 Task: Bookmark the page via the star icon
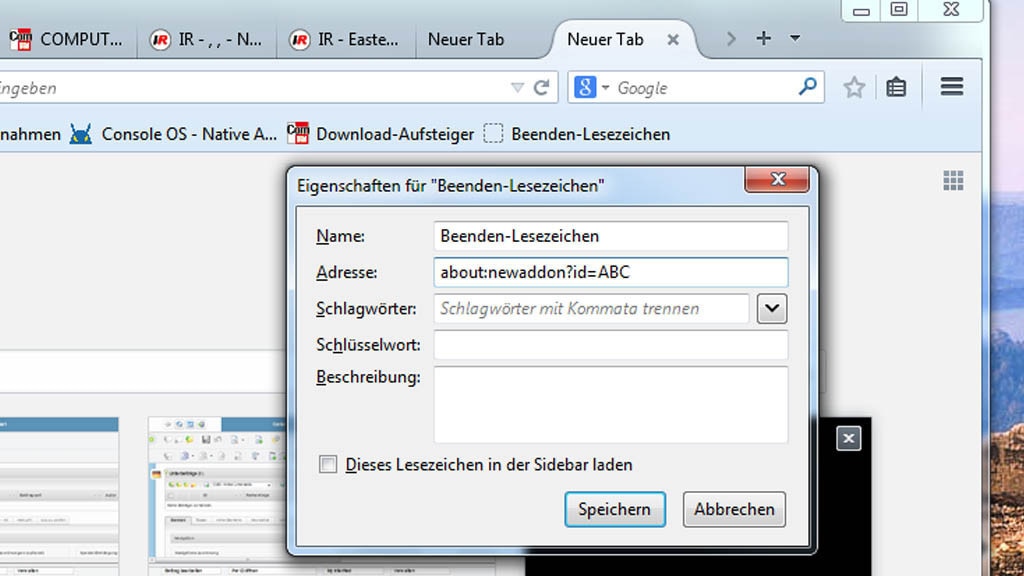click(x=853, y=87)
